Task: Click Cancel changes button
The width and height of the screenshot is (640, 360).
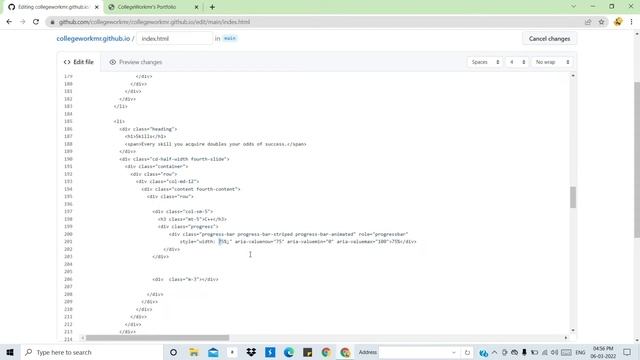Action: click(549, 38)
